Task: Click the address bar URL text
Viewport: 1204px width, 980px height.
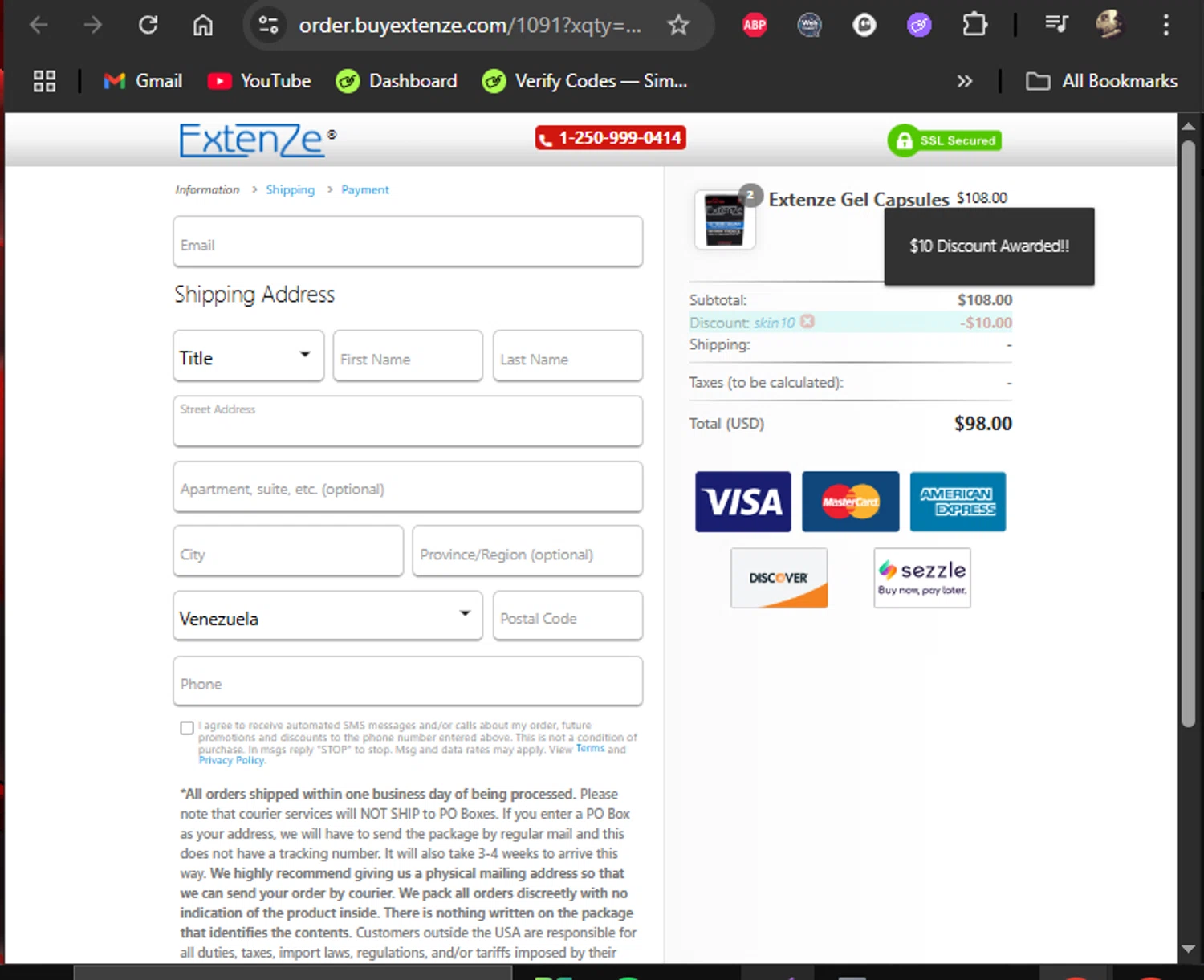Action: pos(470,26)
